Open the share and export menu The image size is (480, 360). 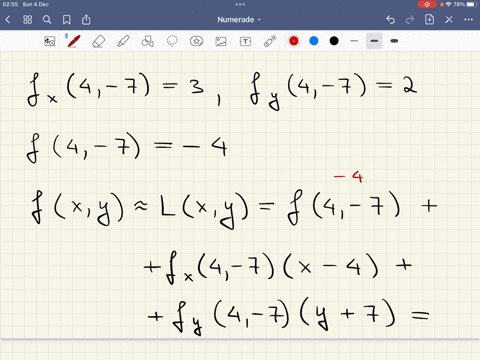[x=86, y=19]
